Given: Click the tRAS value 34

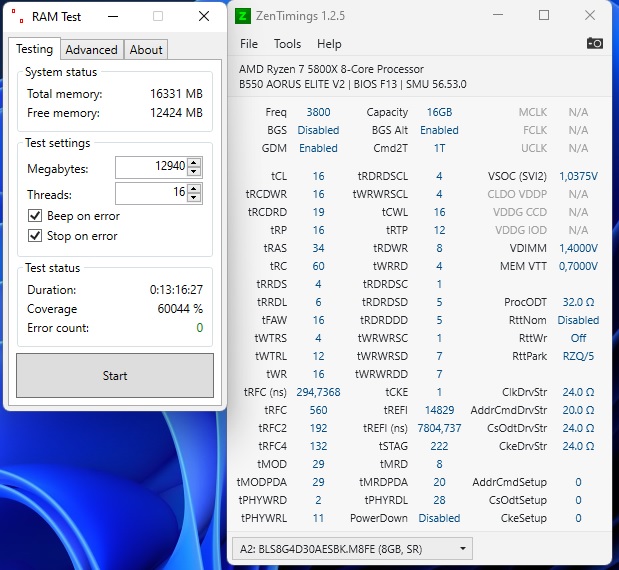Looking at the screenshot, I should tap(318, 248).
